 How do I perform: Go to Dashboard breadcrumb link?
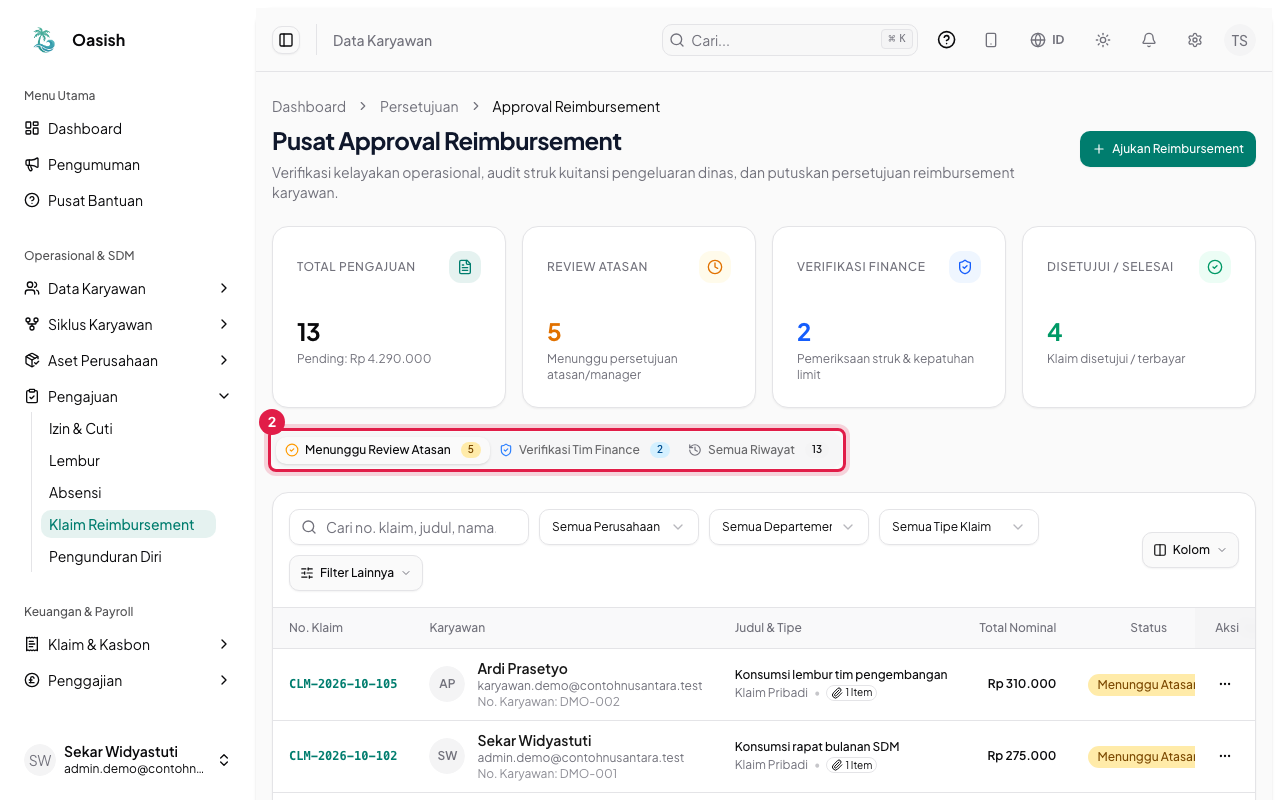click(309, 107)
